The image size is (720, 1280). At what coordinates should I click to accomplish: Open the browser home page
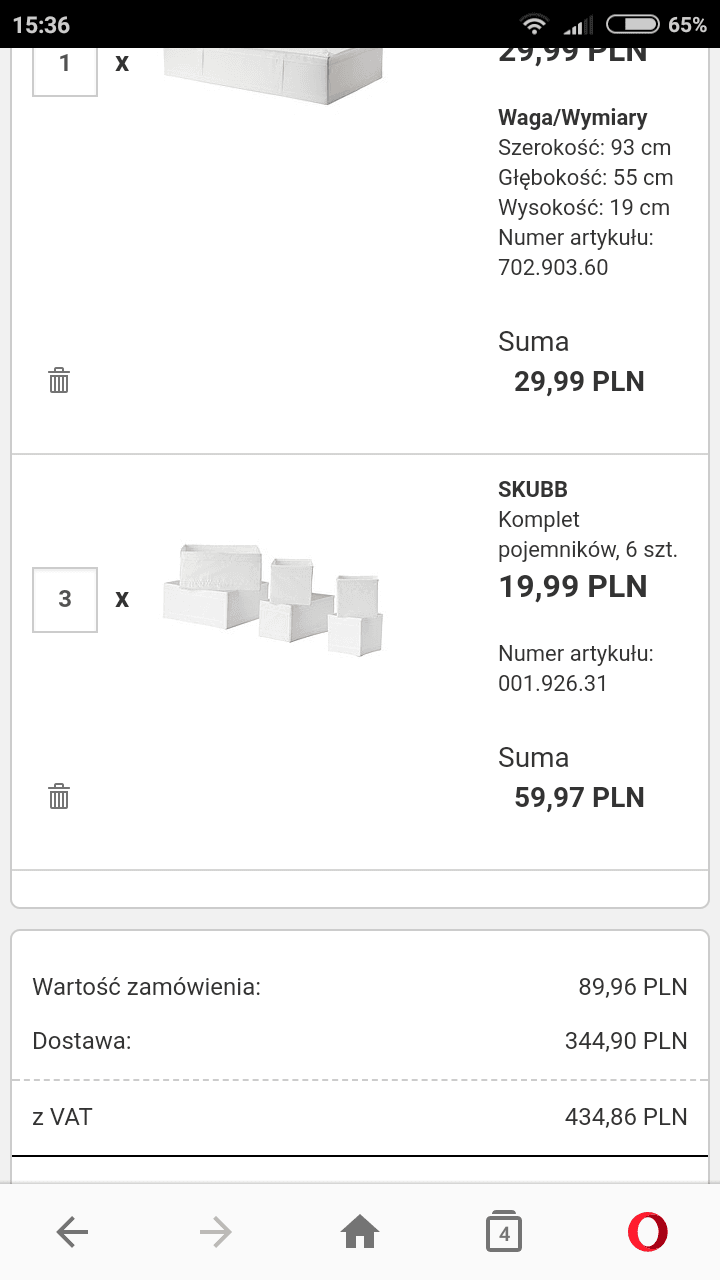[360, 1232]
